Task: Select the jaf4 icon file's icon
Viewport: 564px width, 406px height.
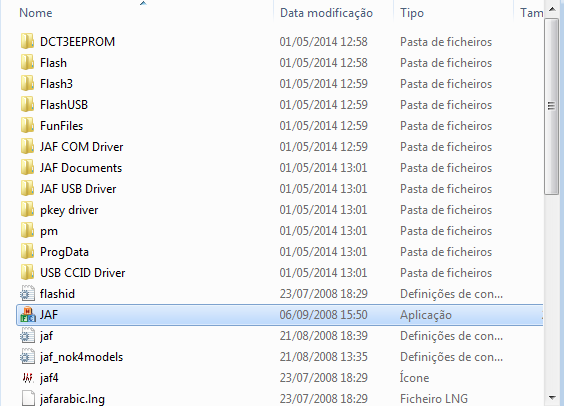Action: (28, 378)
